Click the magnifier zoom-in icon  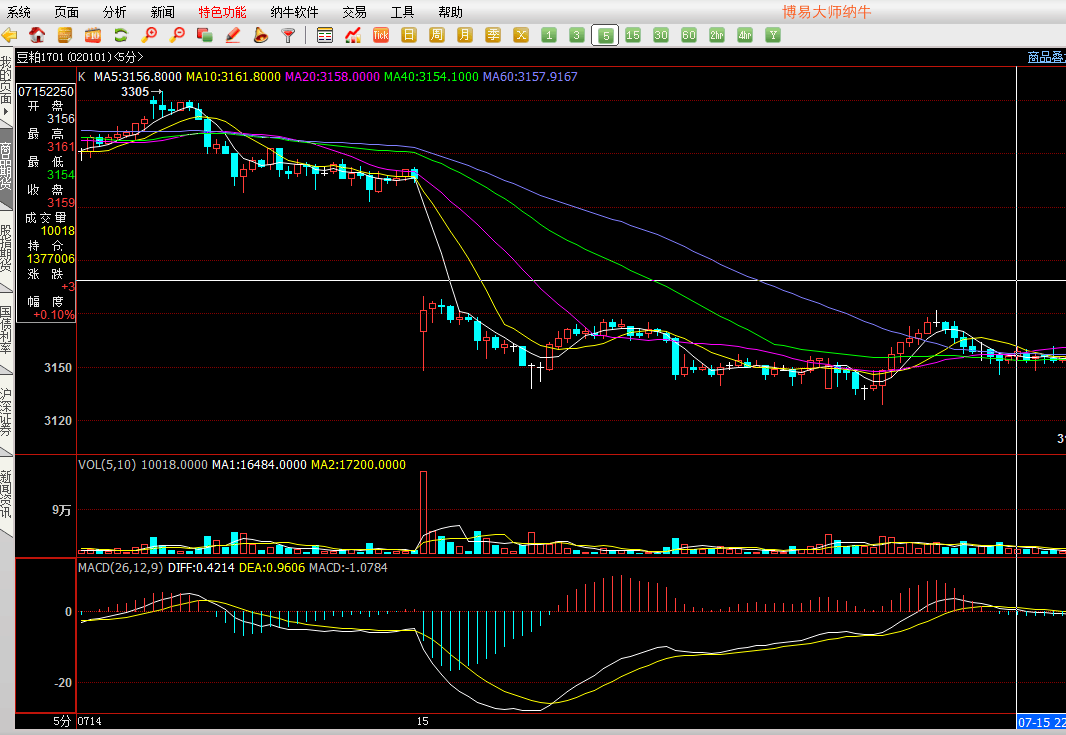150,35
